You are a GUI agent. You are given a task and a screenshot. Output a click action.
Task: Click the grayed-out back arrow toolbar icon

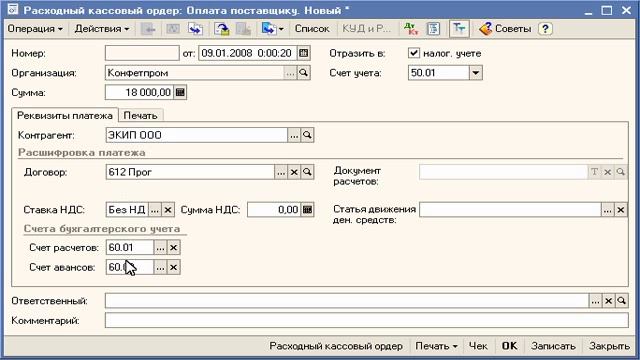click(x=148, y=29)
